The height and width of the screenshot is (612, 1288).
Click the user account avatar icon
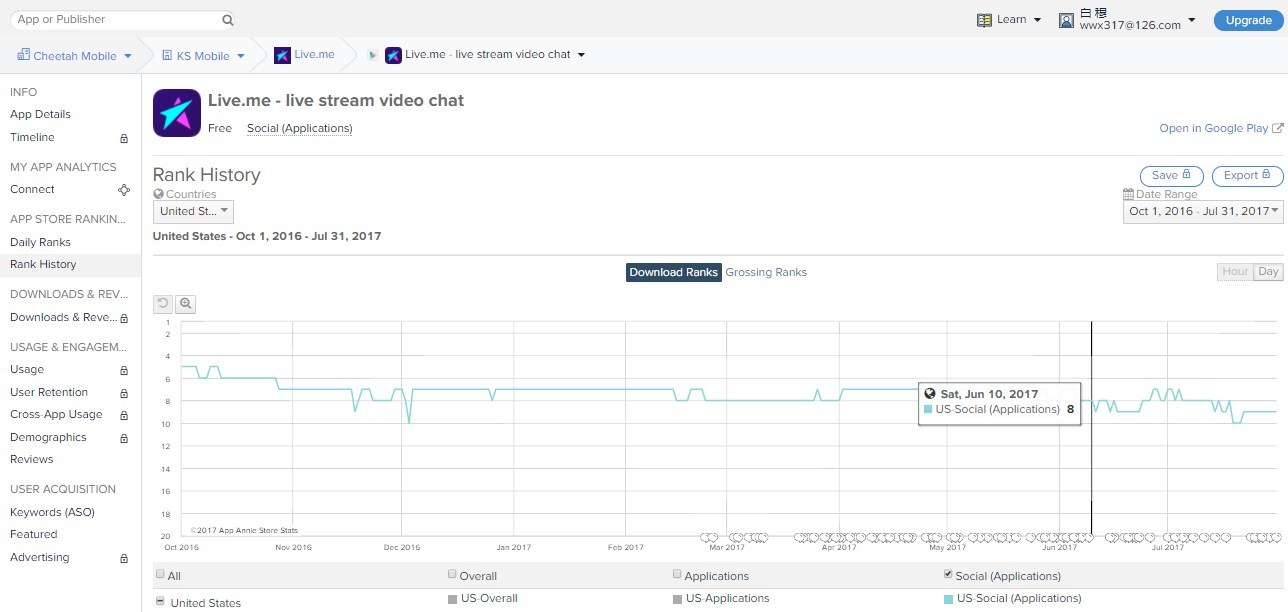(1066, 20)
